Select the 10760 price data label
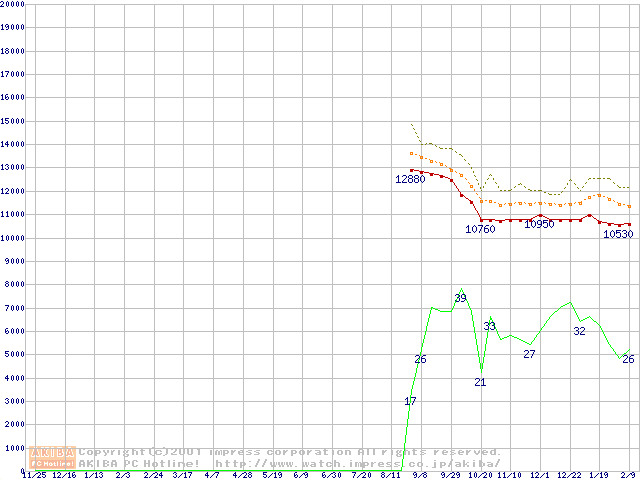 pos(480,230)
